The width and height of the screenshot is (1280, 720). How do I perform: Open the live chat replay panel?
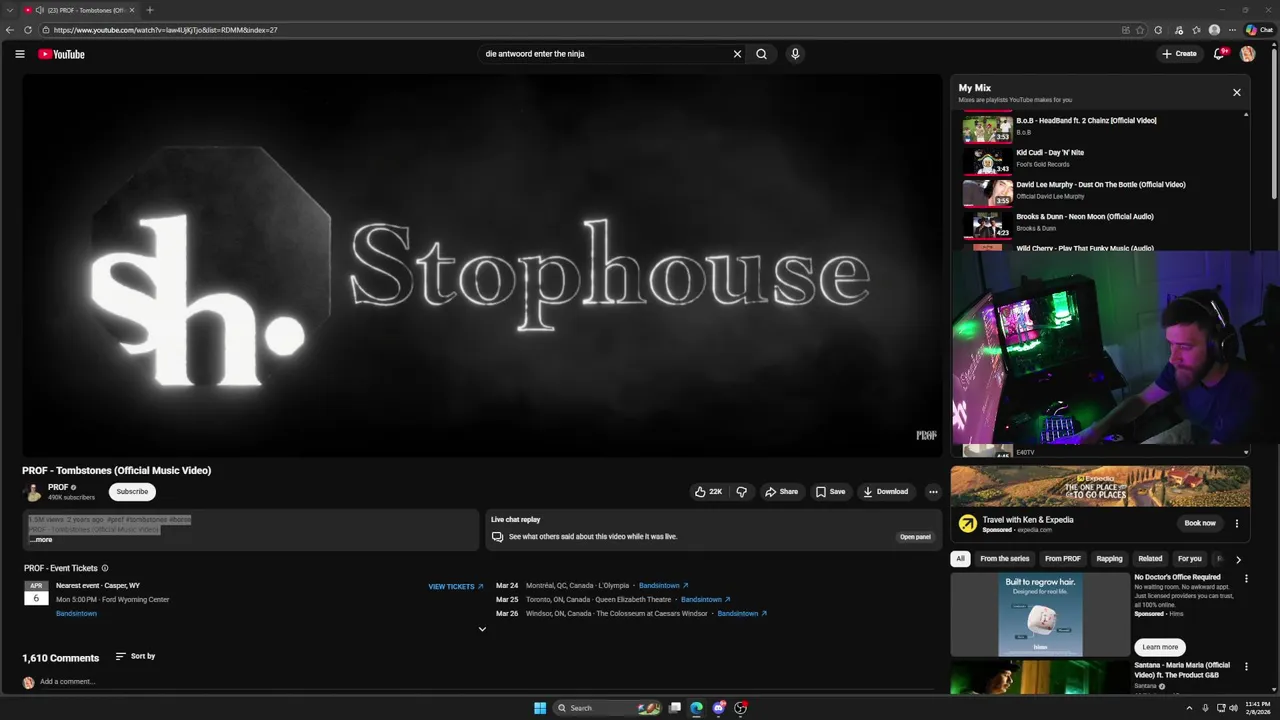pyautogui.click(x=915, y=537)
